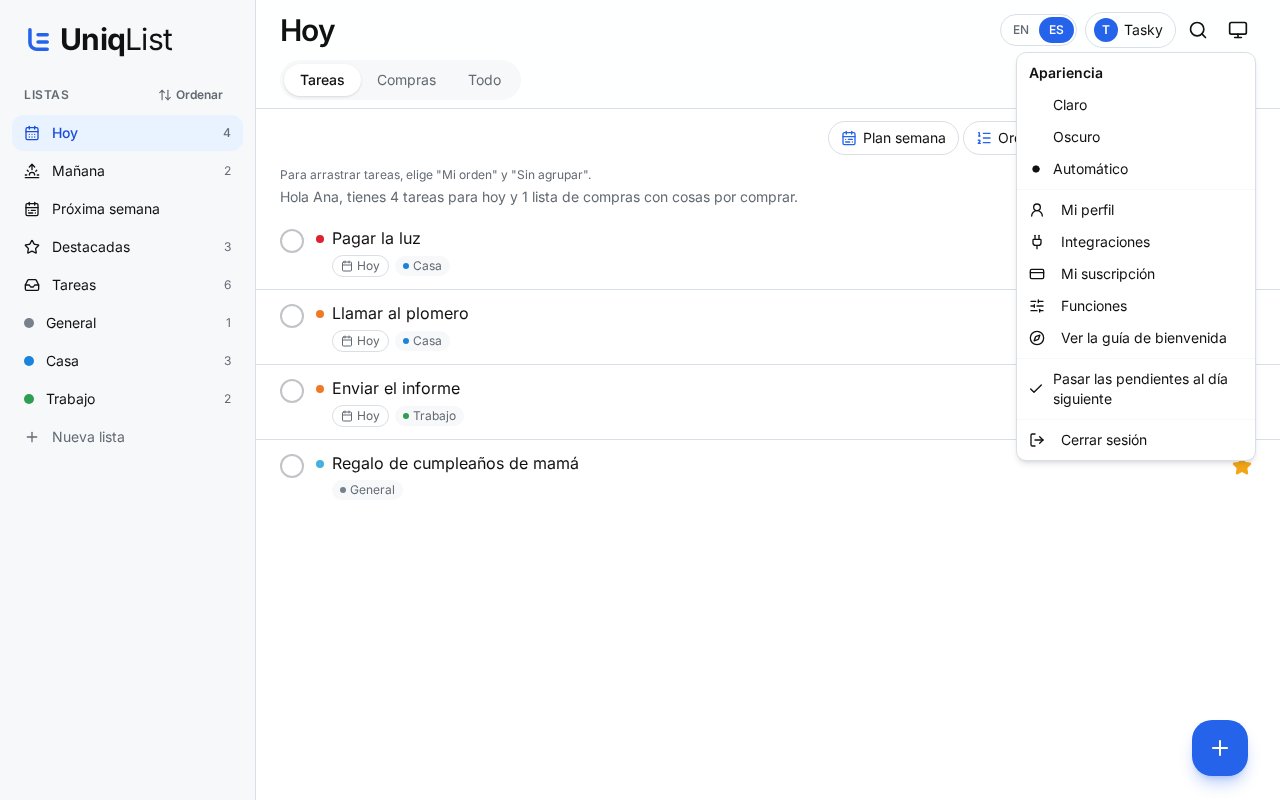1280x800 pixels.
Task: Open the Trabajo list with green dot
Action: pyautogui.click(x=127, y=399)
